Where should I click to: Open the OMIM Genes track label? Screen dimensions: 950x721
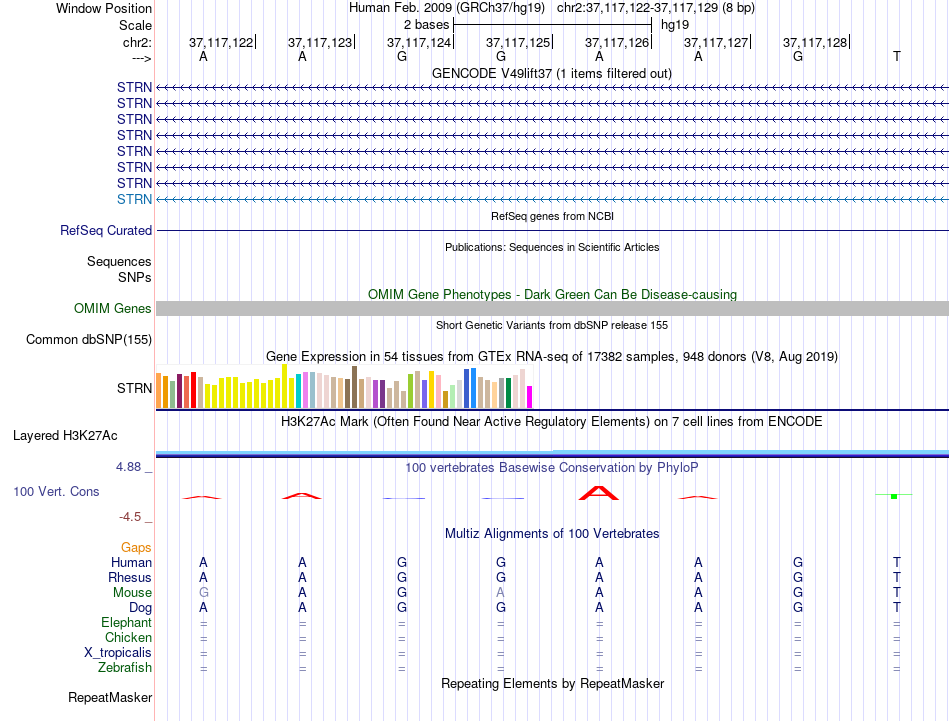point(112,308)
